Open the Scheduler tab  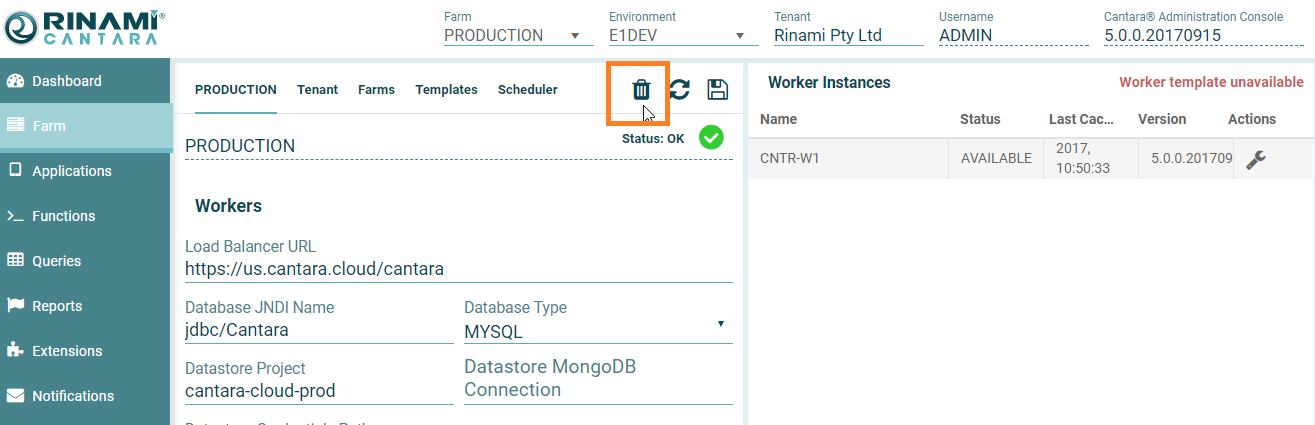[x=527, y=90]
